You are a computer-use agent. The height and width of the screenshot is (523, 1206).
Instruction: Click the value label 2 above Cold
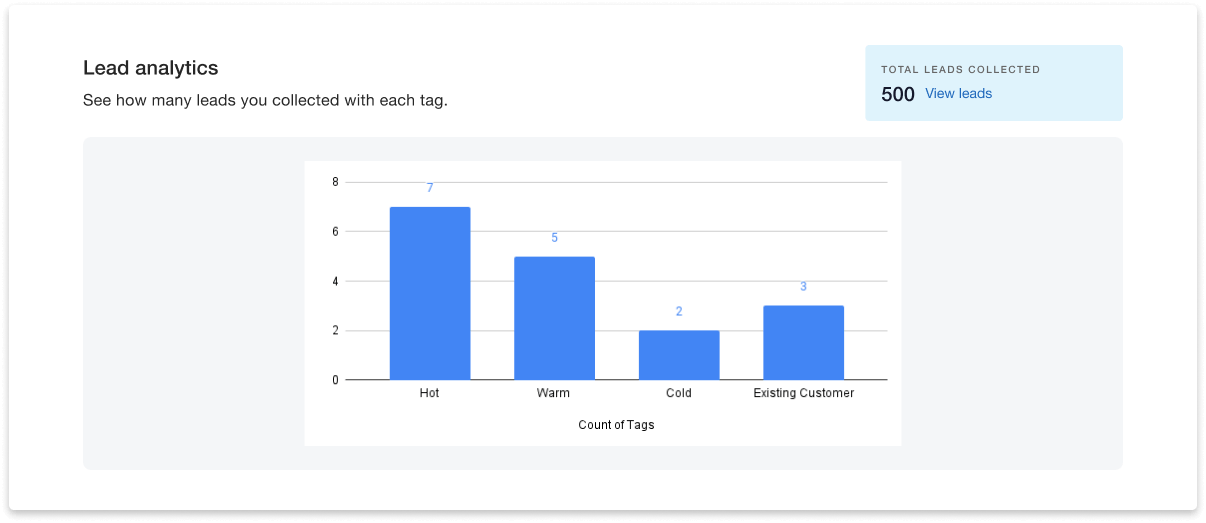coord(679,312)
